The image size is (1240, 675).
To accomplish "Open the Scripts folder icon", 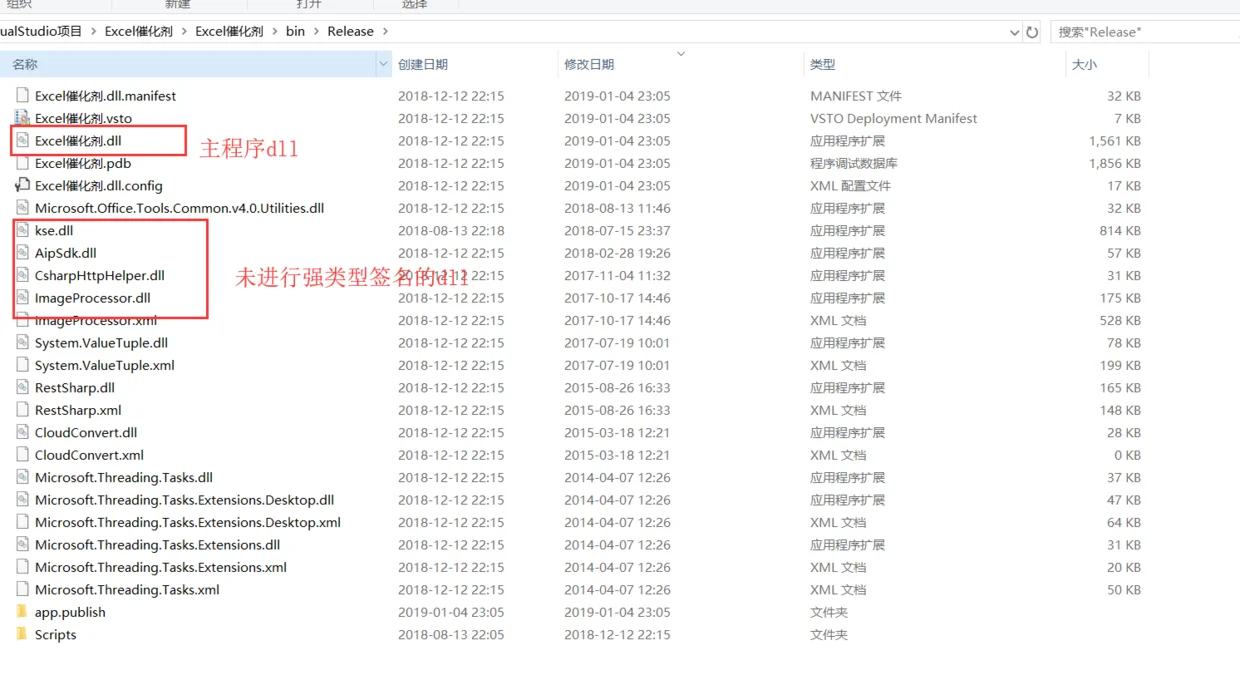I will [x=23, y=634].
